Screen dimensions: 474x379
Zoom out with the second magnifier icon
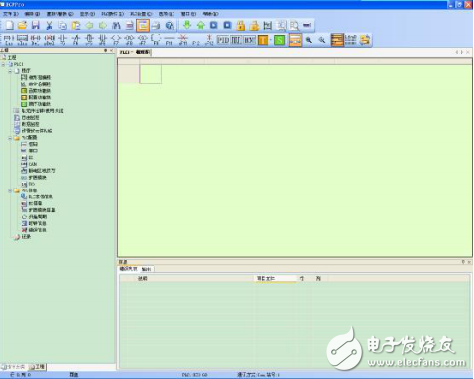pyautogui.click(x=322, y=40)
